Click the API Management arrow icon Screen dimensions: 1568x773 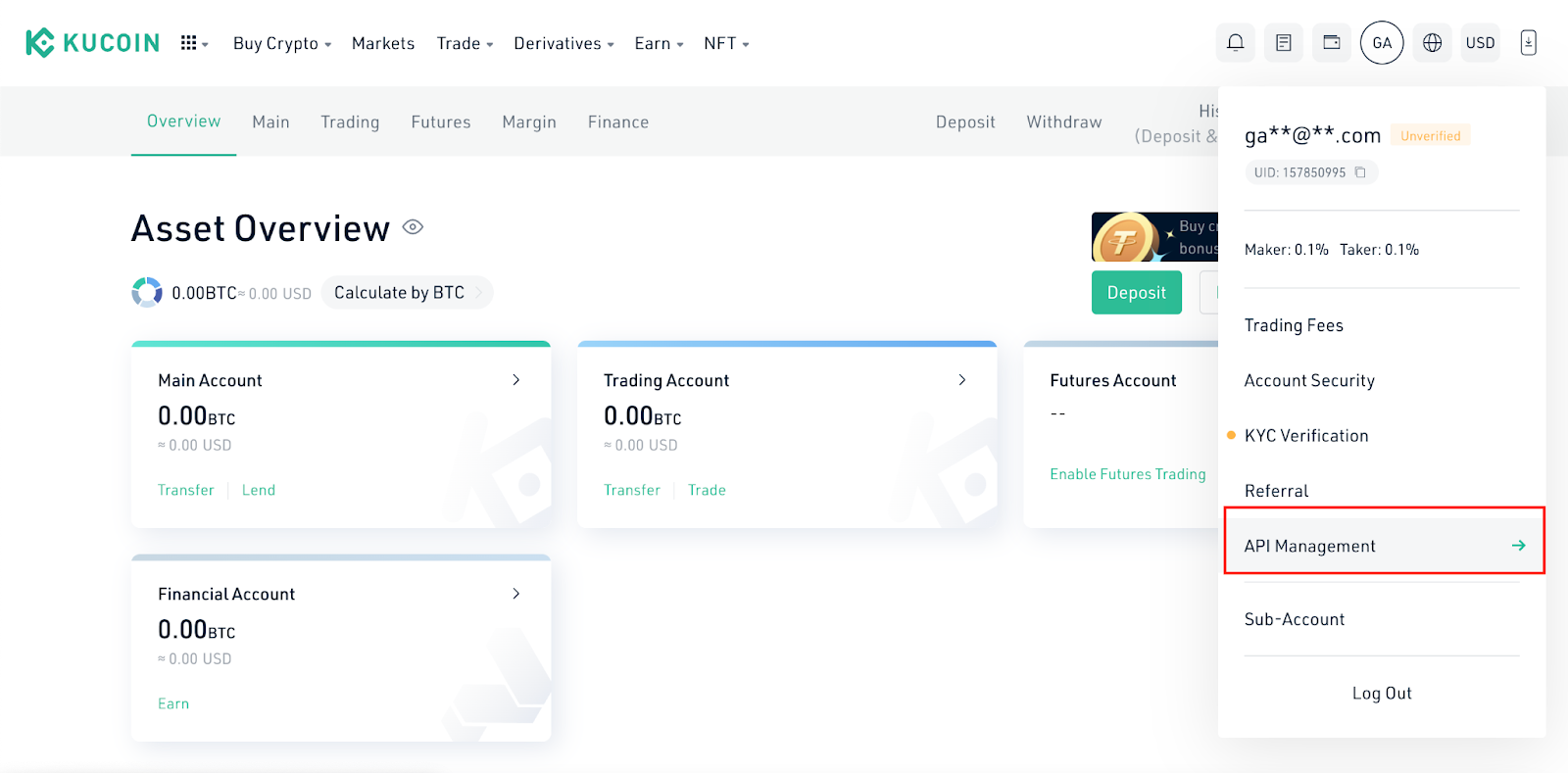coord(1518,546)
